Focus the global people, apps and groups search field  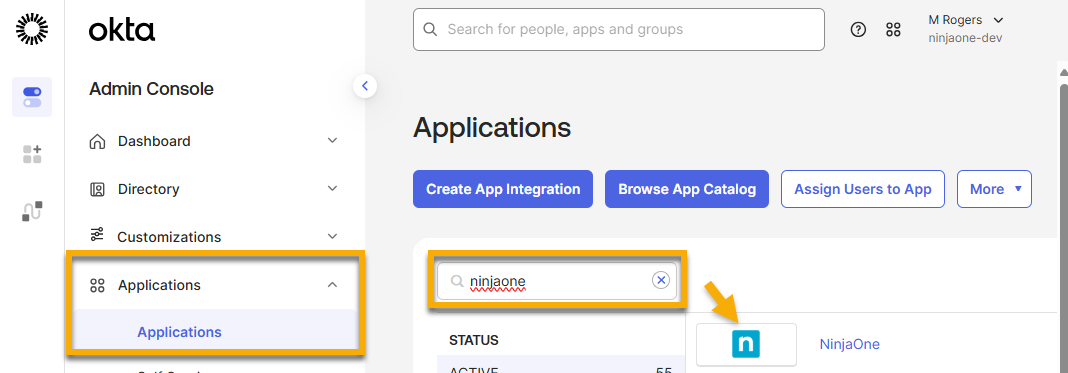(x=618, y=30)
